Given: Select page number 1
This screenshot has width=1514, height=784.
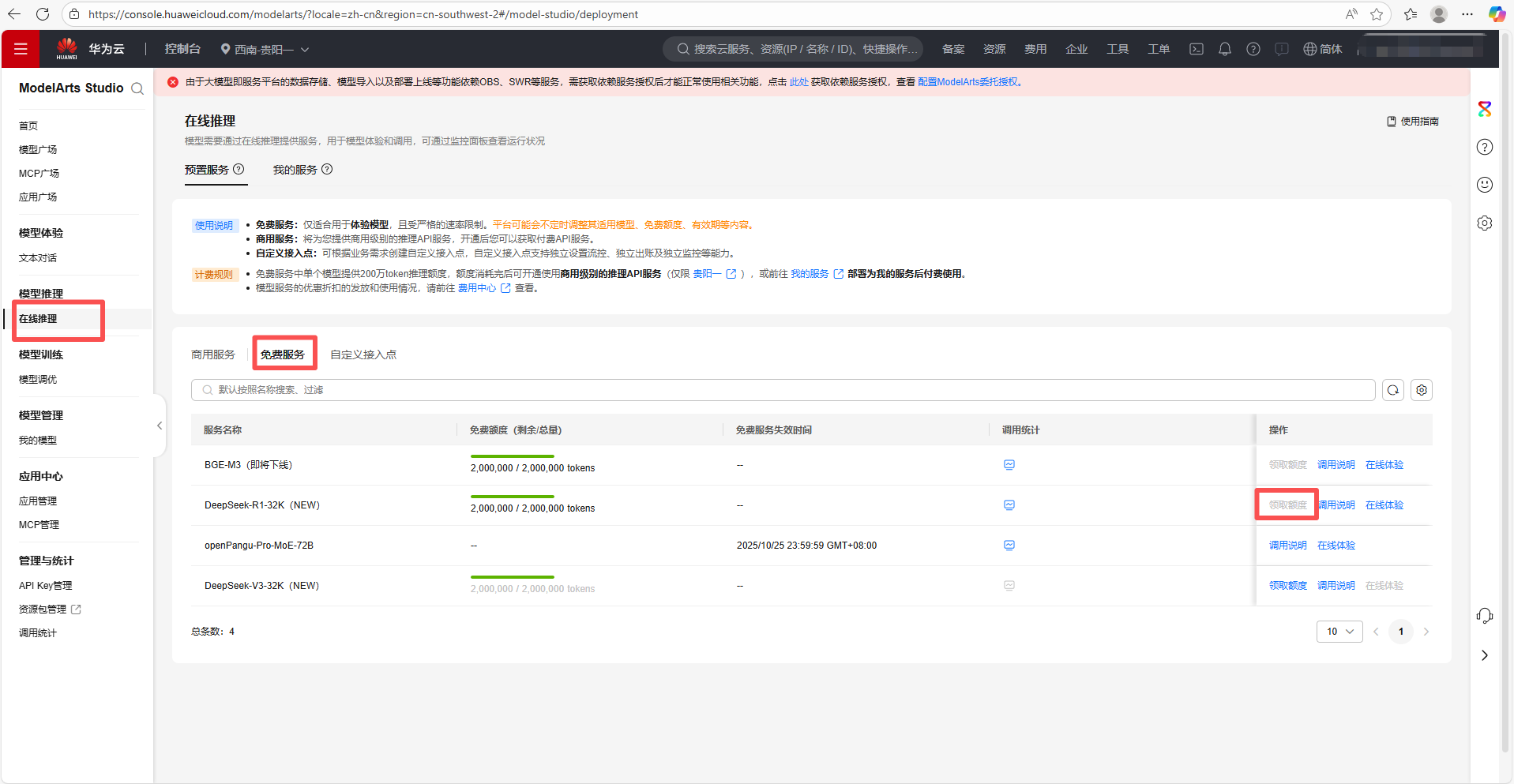Looking at the screenshot, I should tap(1401, 632).
